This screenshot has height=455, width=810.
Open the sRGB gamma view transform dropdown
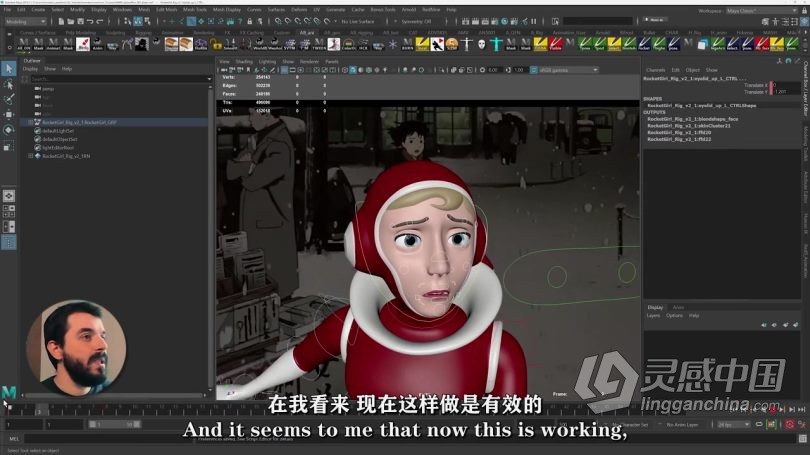568,70
